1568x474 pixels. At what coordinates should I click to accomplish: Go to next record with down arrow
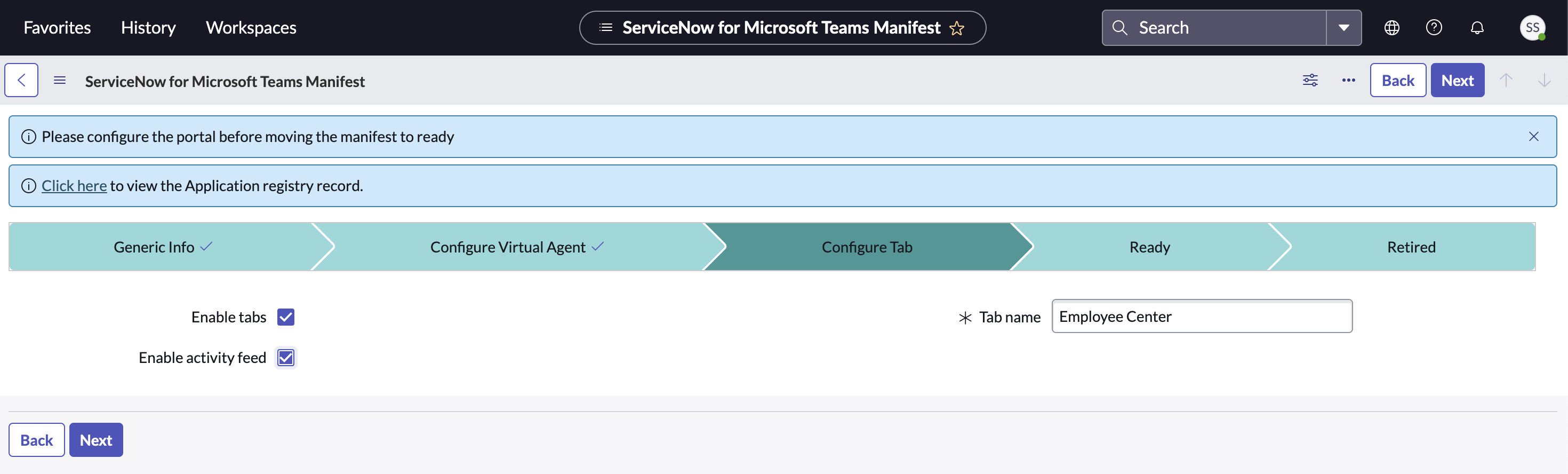click(1543, 81)
